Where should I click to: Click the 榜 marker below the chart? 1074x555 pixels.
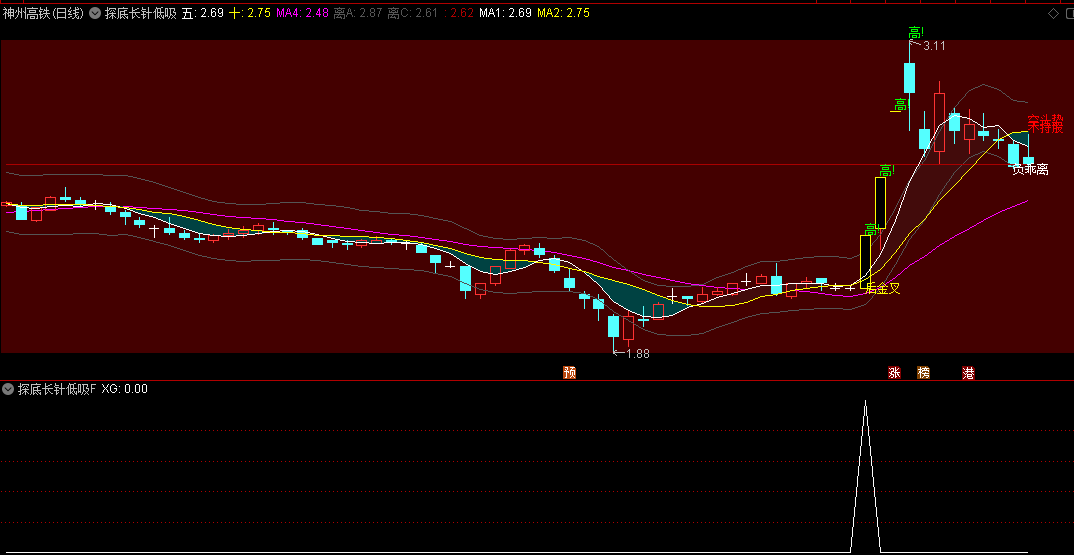[924, 373]
